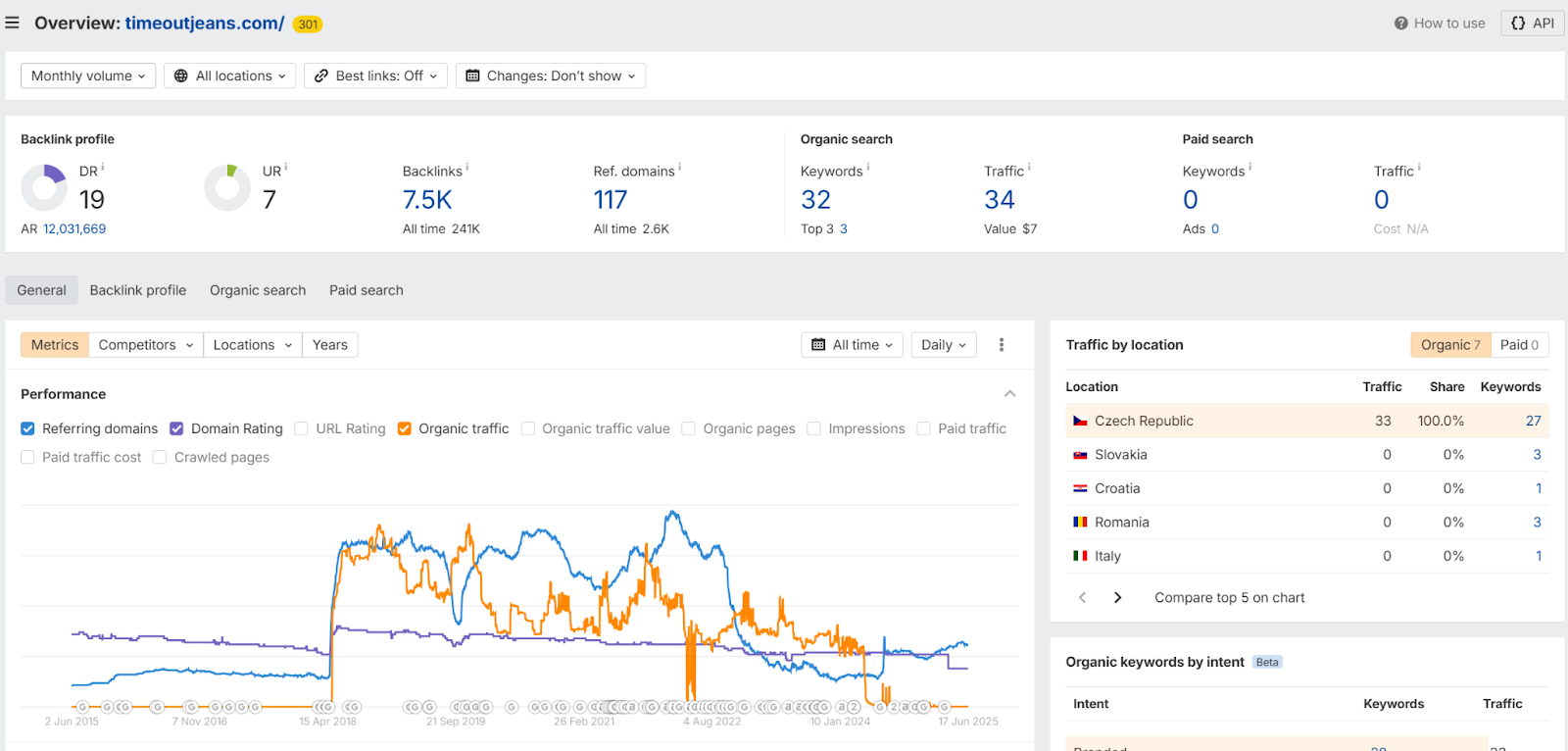
Task: Click the Croatia flag icon
Action: (x=1080, y=488)
